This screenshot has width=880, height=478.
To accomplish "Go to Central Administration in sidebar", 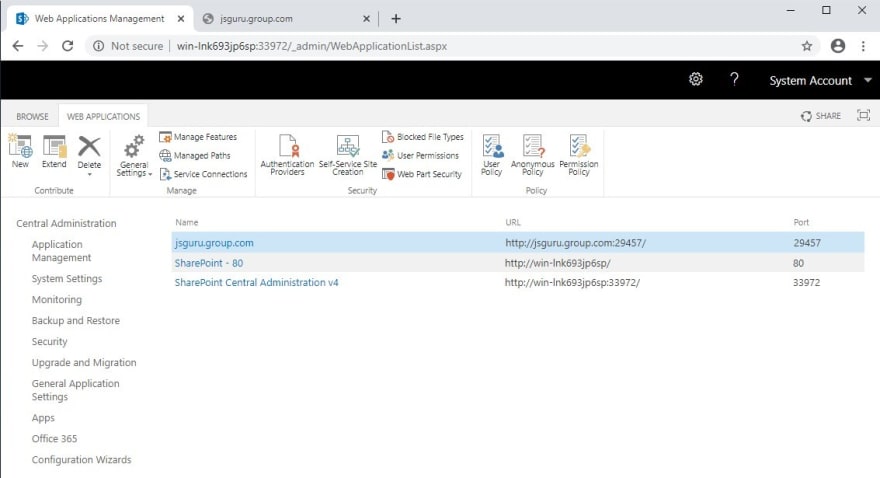I will tap(66, 223).
